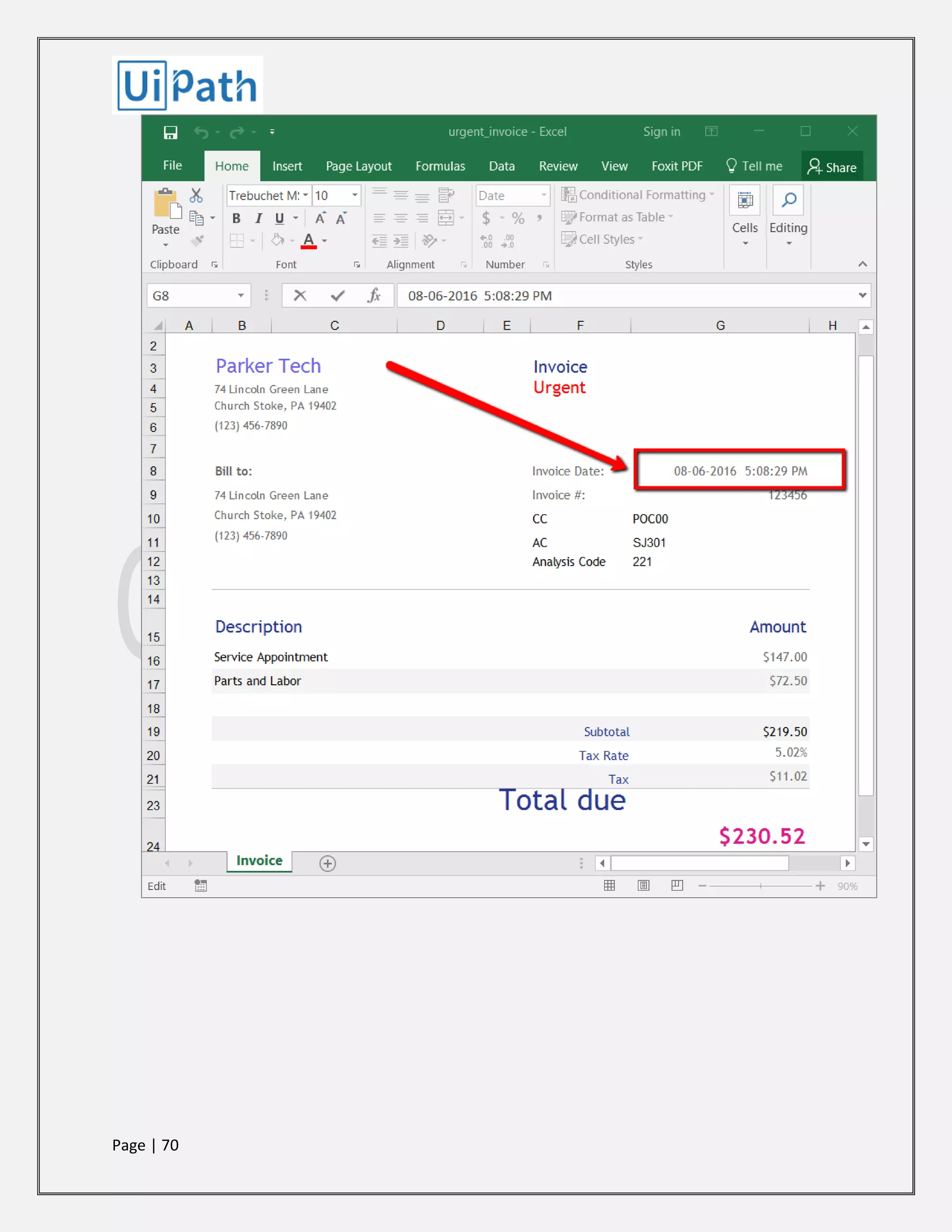The height and width of the screenshot is (1232, 952).
Task: Click the Cut scissors icon
Action: 196,196
